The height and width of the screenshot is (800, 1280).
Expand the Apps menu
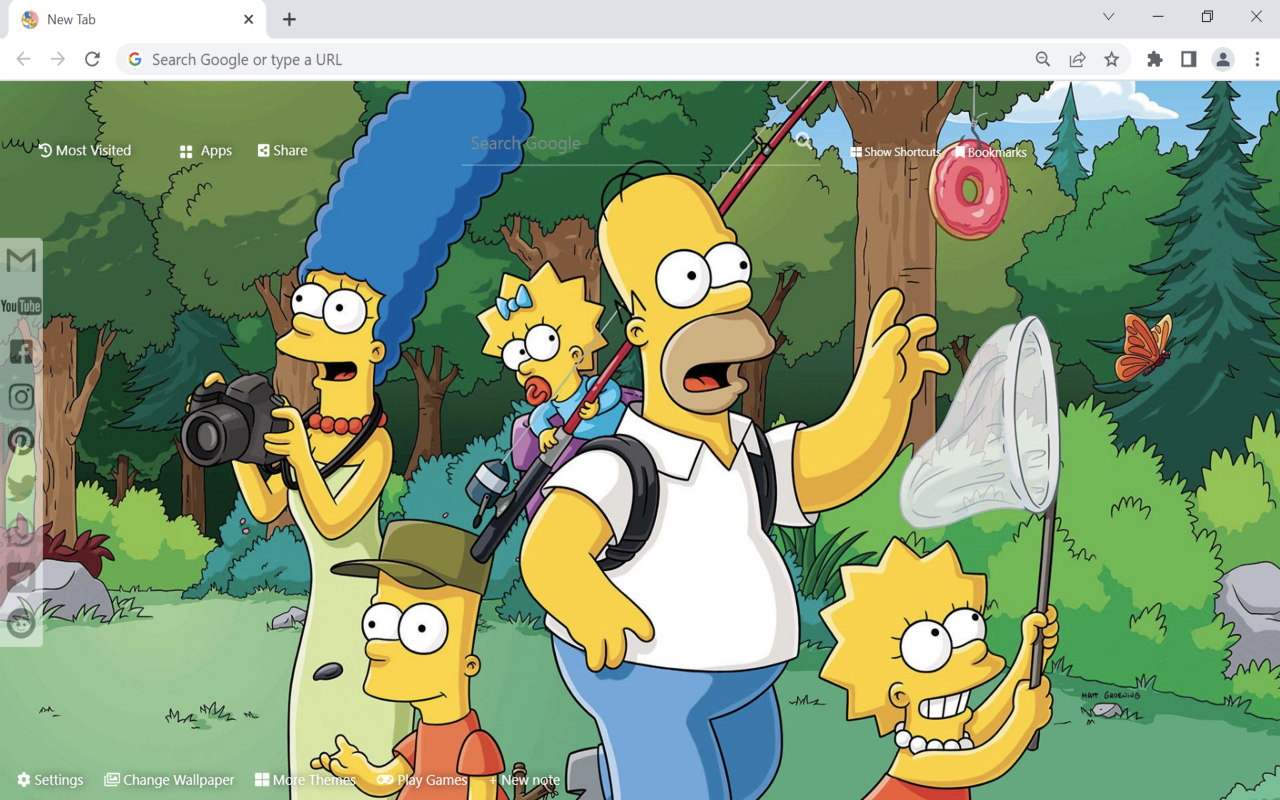pyautogui.click(x=205, y=150)
